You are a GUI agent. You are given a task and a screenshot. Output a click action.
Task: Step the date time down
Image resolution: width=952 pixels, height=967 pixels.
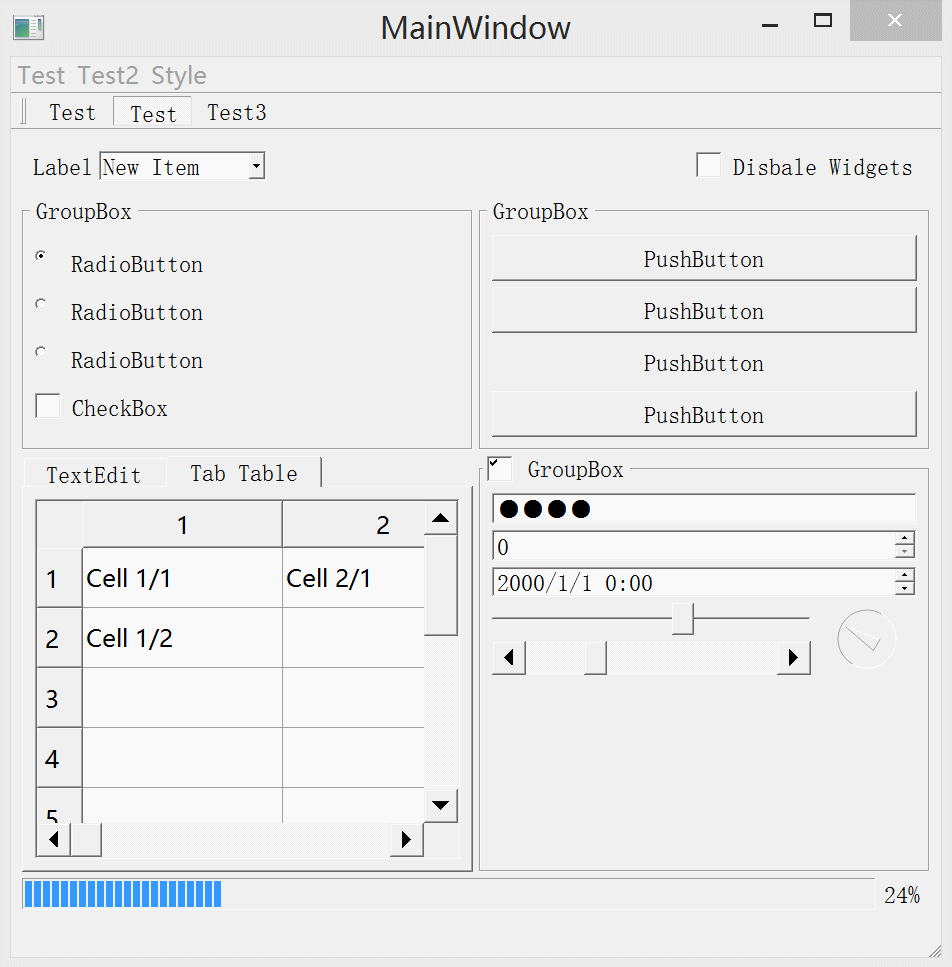[x=905, y=588]
